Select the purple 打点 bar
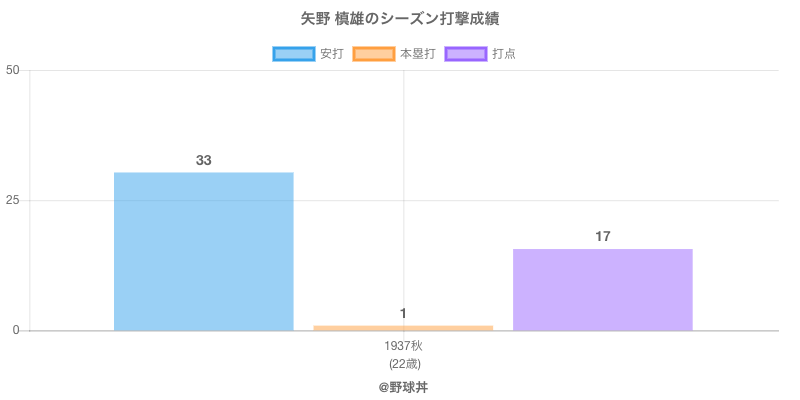The height and width of the screenshot is (400, 800). pos(602,289)
